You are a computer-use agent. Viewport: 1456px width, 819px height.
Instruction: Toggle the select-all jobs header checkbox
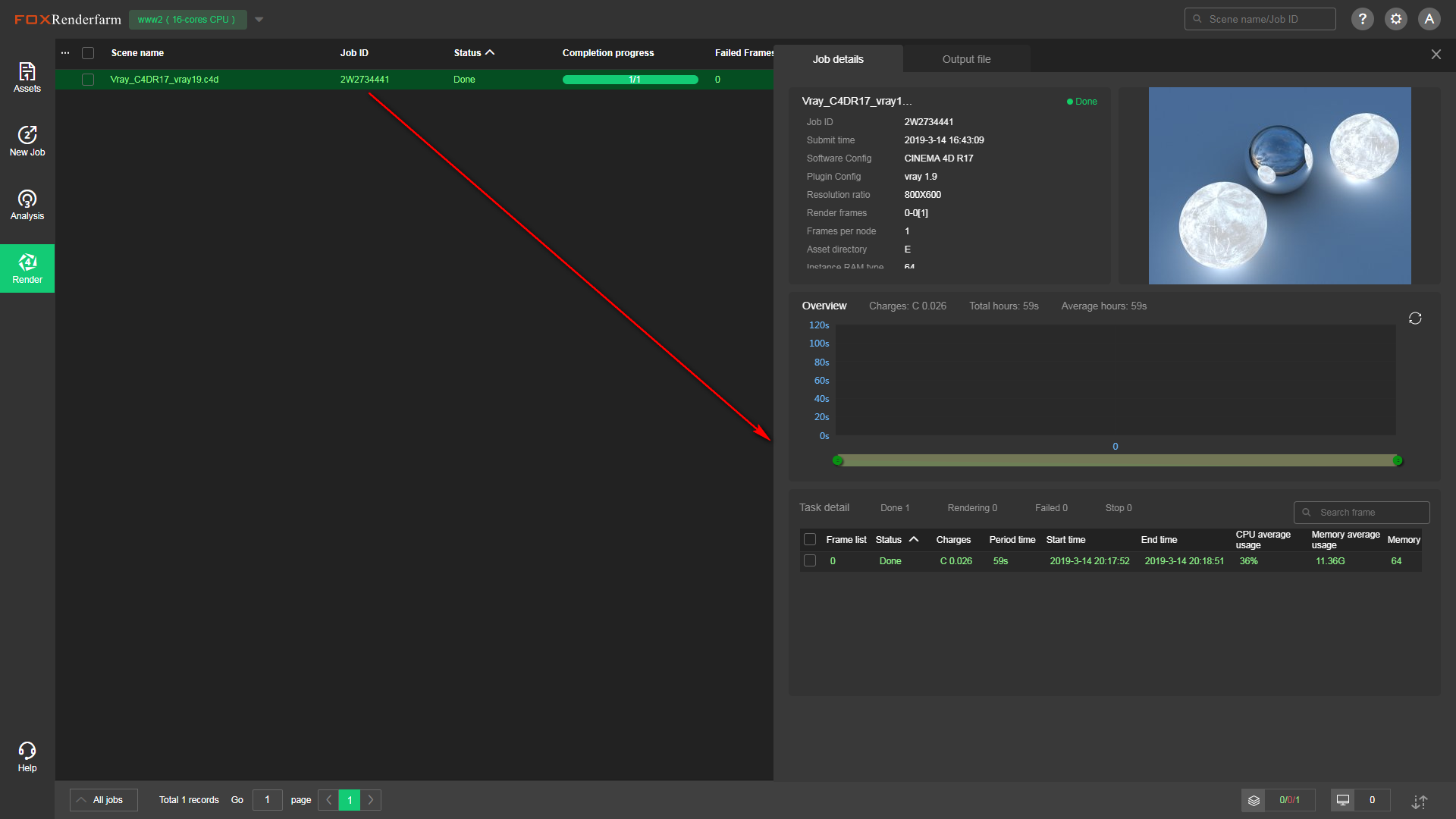tap(88, 53)
